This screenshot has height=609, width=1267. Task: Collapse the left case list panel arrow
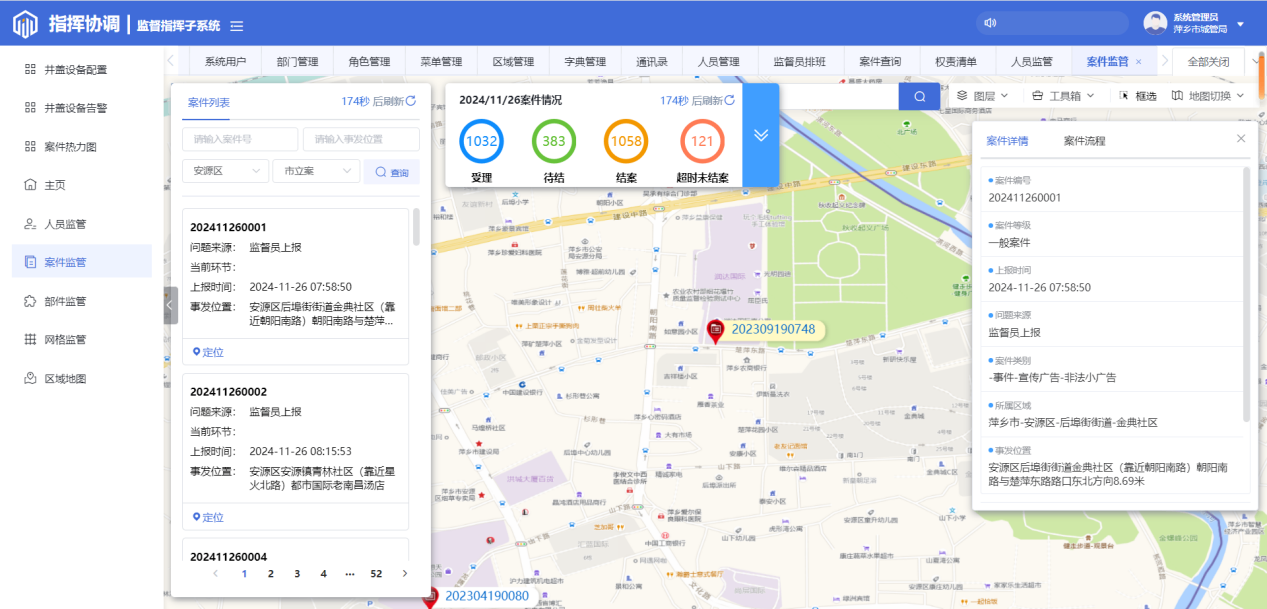click(x=170, y=305)
